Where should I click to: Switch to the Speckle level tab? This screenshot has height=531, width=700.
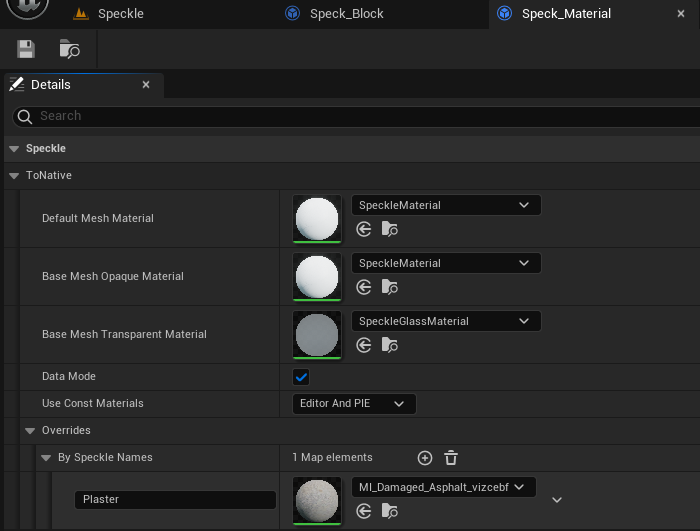pyautogui.click(x=121, y=14)
